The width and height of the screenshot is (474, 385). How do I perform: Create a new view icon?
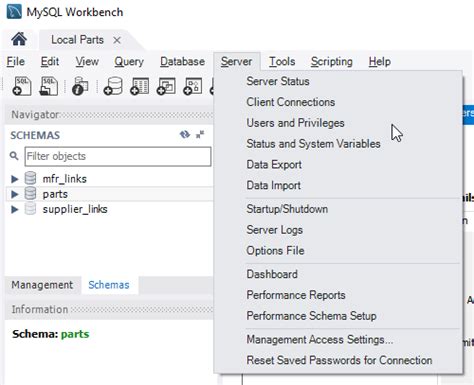[x=166, y=86]
